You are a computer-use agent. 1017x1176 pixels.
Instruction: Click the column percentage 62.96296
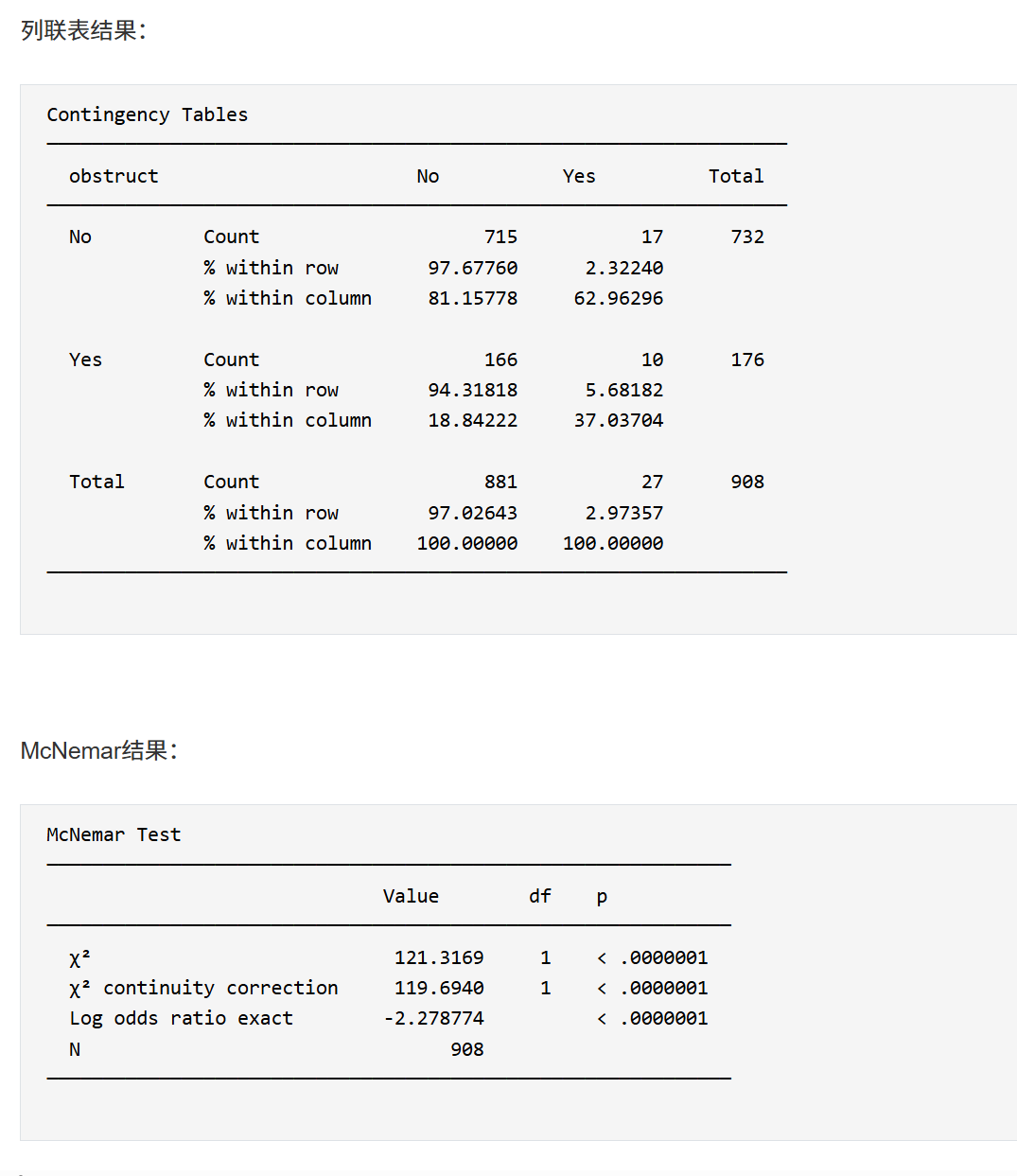618,298
